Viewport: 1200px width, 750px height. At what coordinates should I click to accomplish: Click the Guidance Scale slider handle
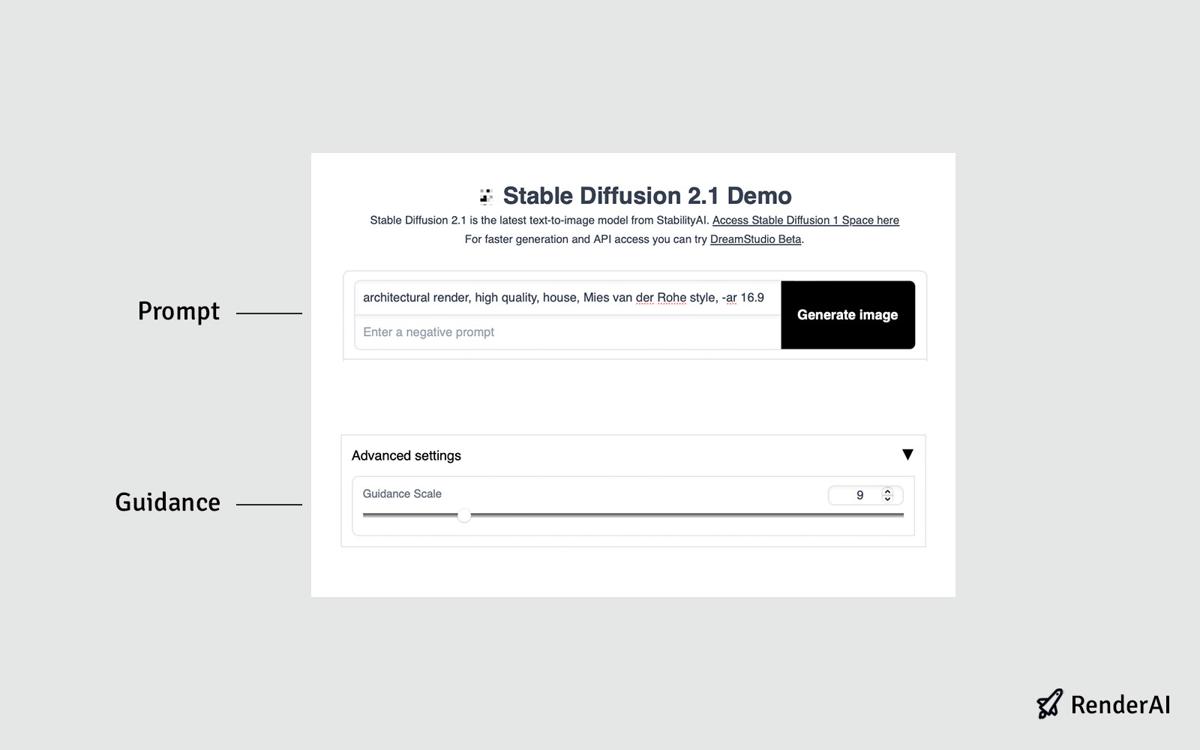coord(464,515)
